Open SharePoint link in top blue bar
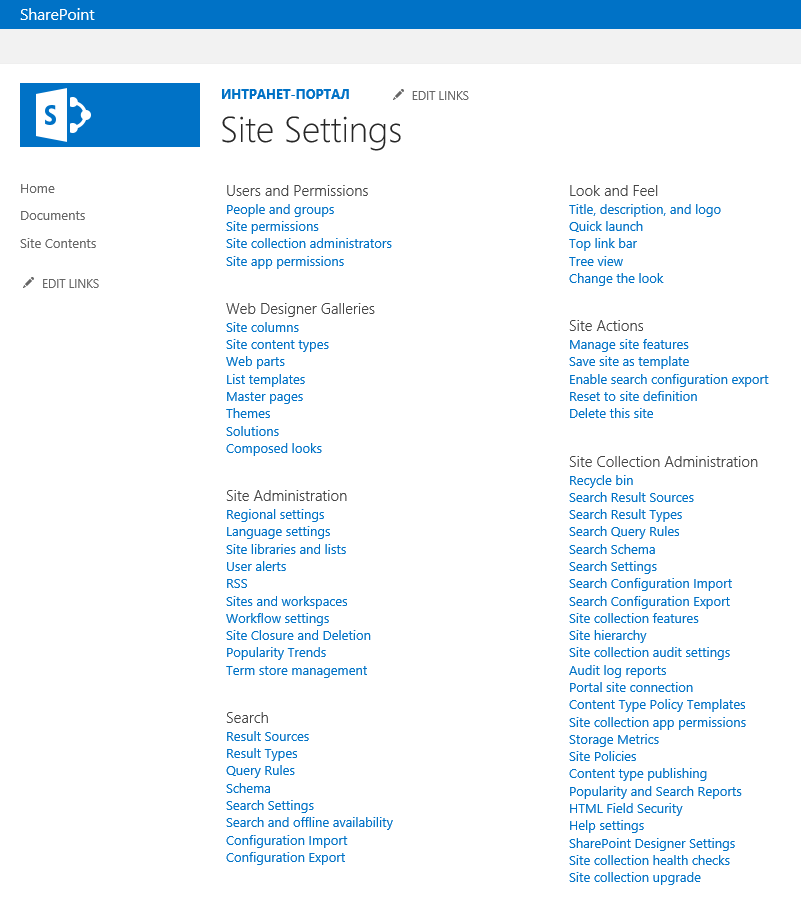Image resolution: width=801 pixels, height=910 pixels. pos(58,15)
